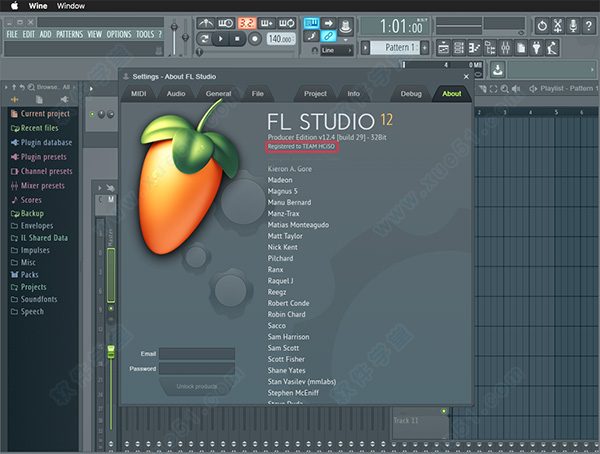
Task: Click the circular arrow toolbar icon
Action: [x=542, y=26]
